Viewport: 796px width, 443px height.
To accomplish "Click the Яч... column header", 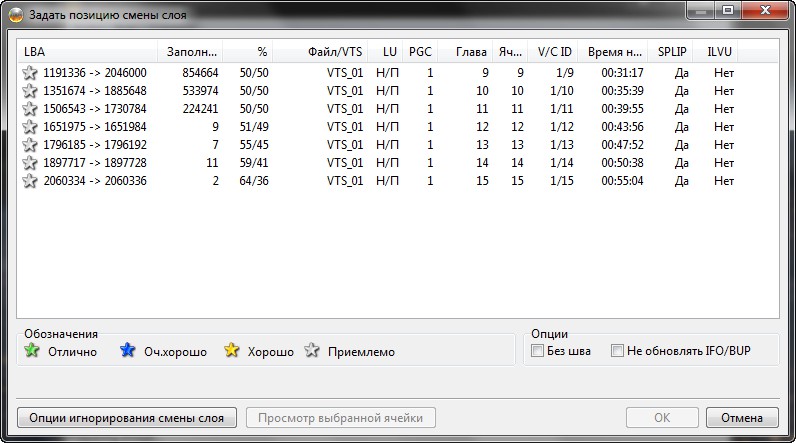I will (x=510, y=52).
